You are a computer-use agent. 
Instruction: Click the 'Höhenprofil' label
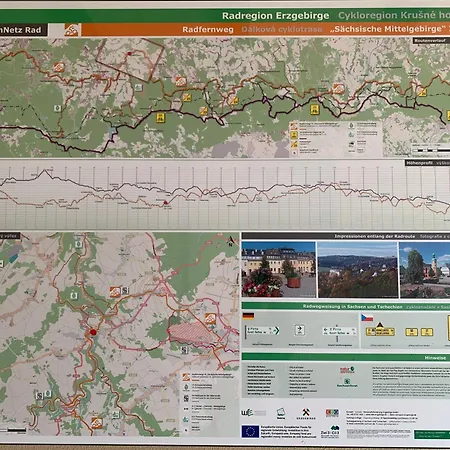pos(420,163)
